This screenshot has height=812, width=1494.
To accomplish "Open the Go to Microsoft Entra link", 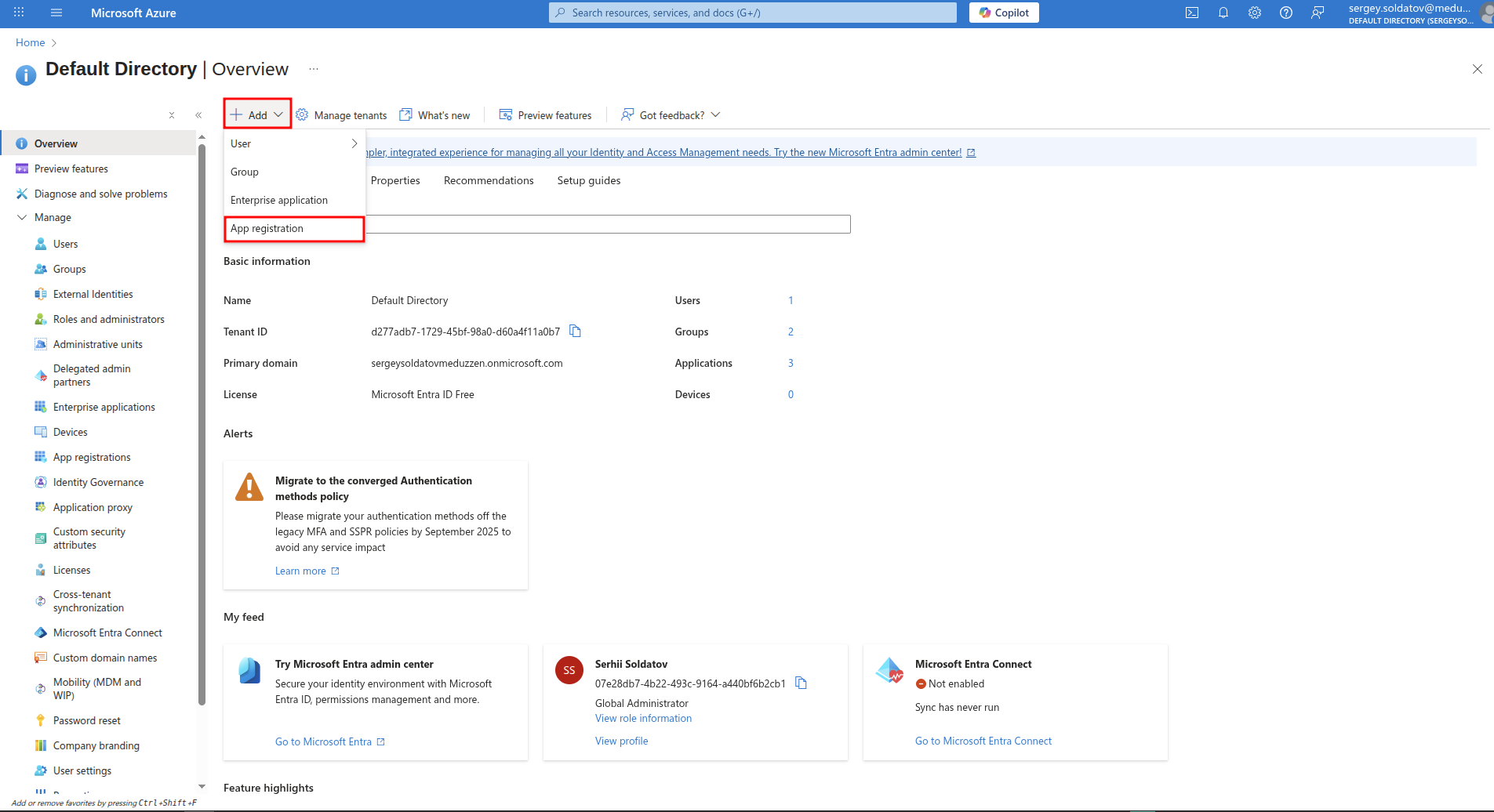I will pyautogui.click(x=330, y=741).
